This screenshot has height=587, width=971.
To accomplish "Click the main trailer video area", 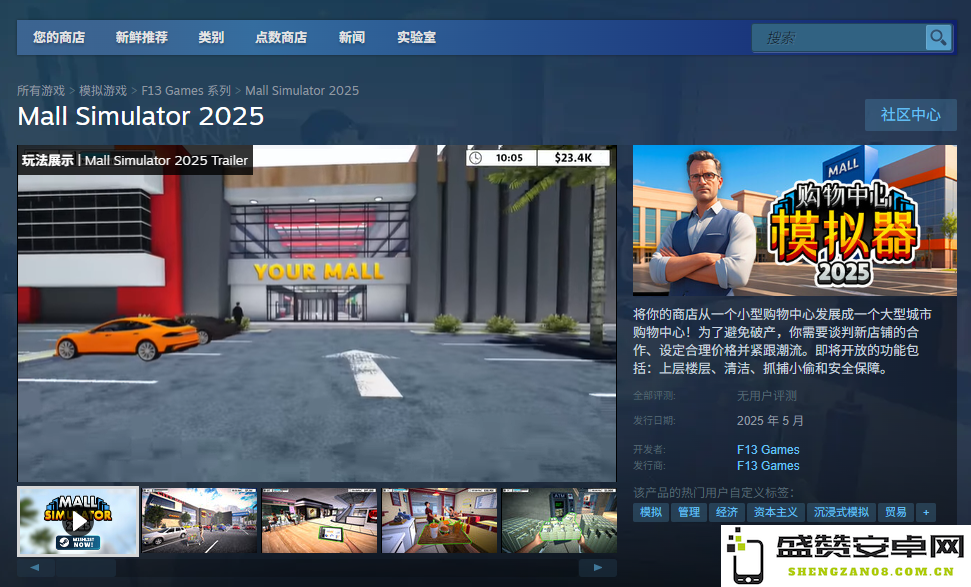I will (x=317, y=313).
